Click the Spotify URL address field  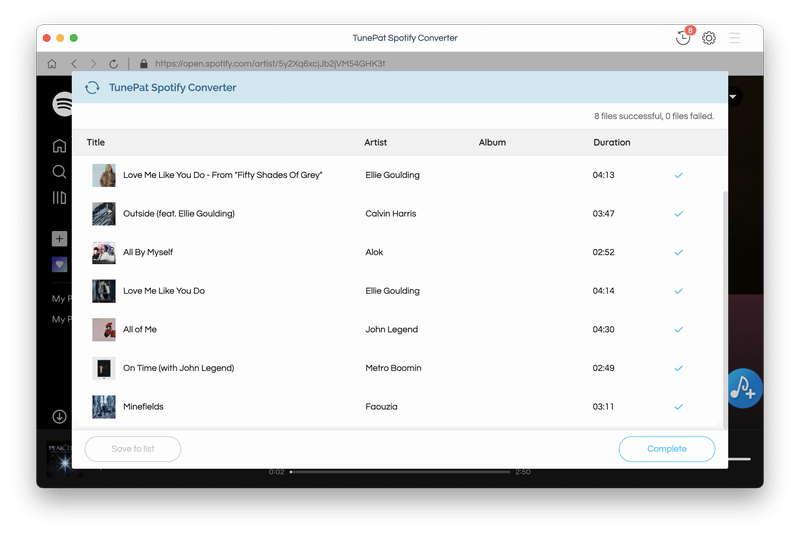click(270, 64)
